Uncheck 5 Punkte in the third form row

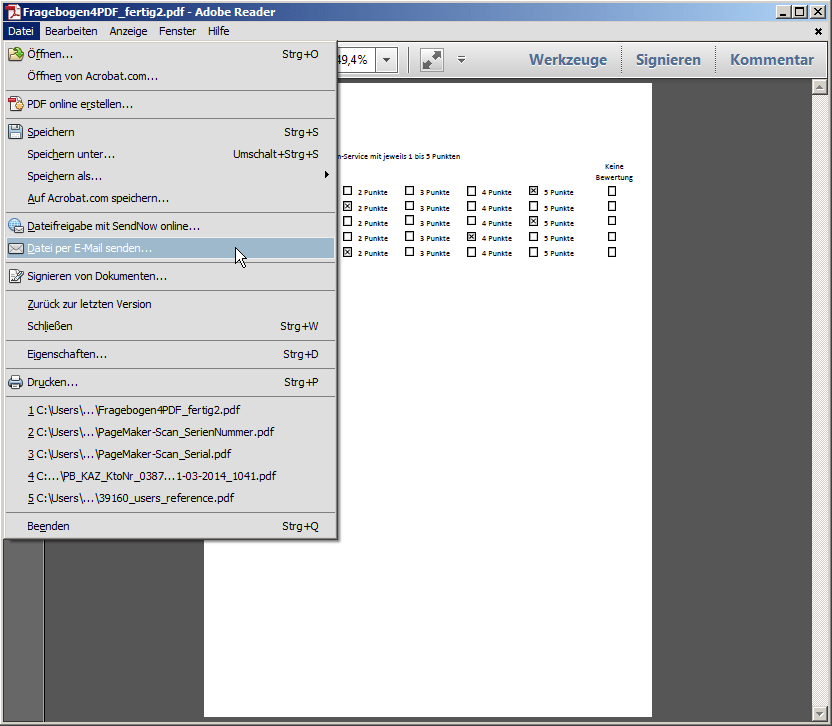coord(533,221)
